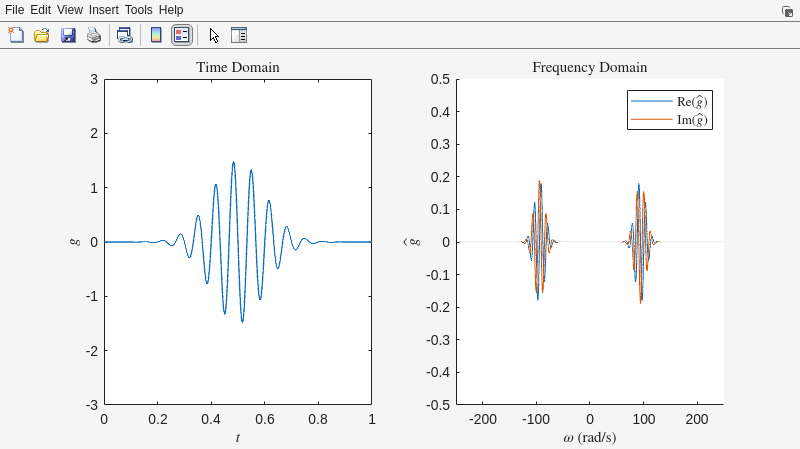The height and width of the screenshot is (449, 800).
Task: Click the Time Domain plot title
Action: [237, 68]
